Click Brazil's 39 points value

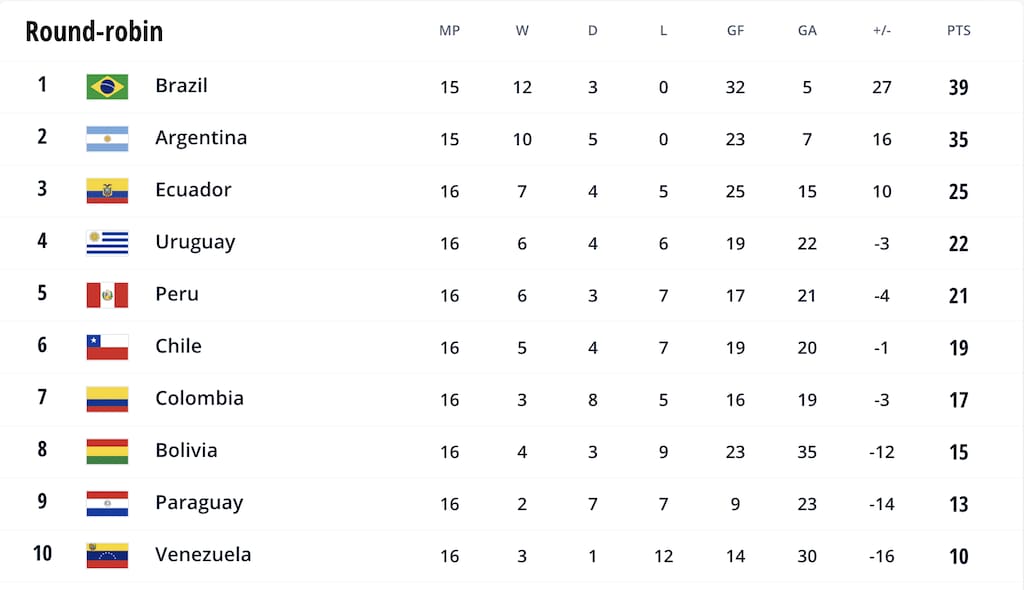pos(958,88)
